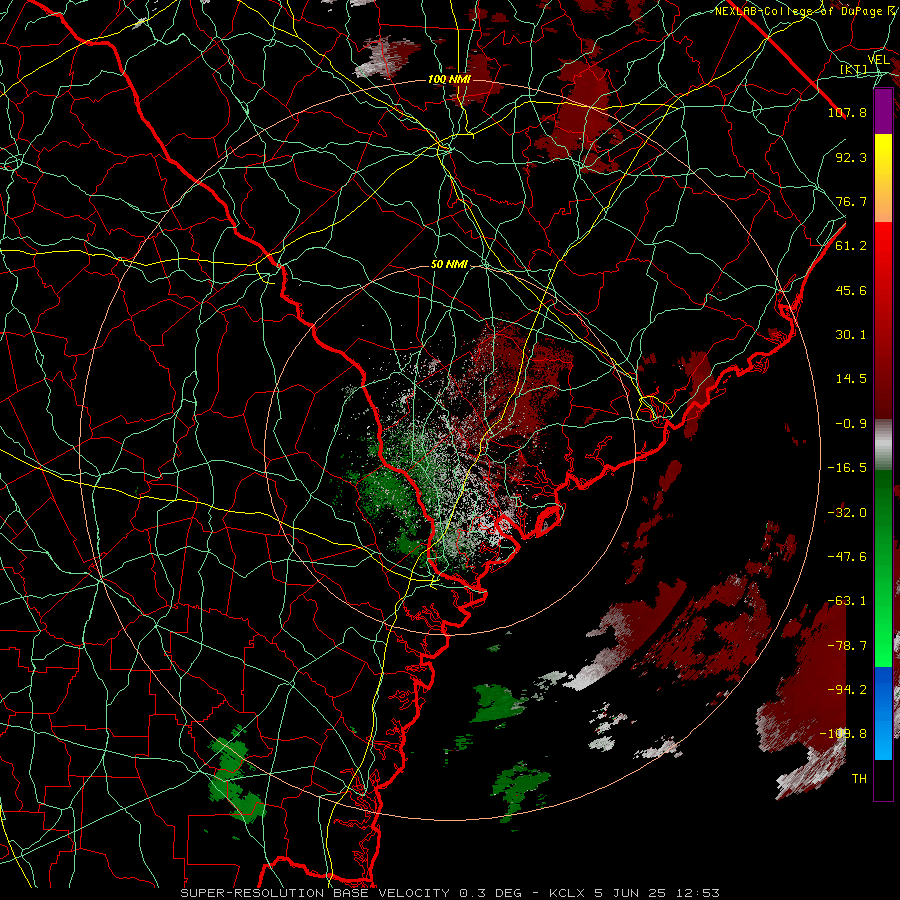Pick the blue segment of the velocity color bar
This screenshot has height=900, width=900.
(x=883, y=713)
